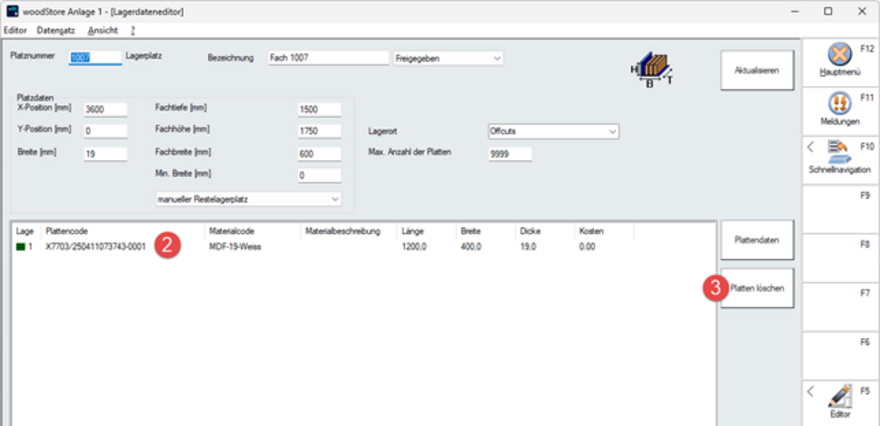Maximize the woodStore window

click(x=828, y=11)
